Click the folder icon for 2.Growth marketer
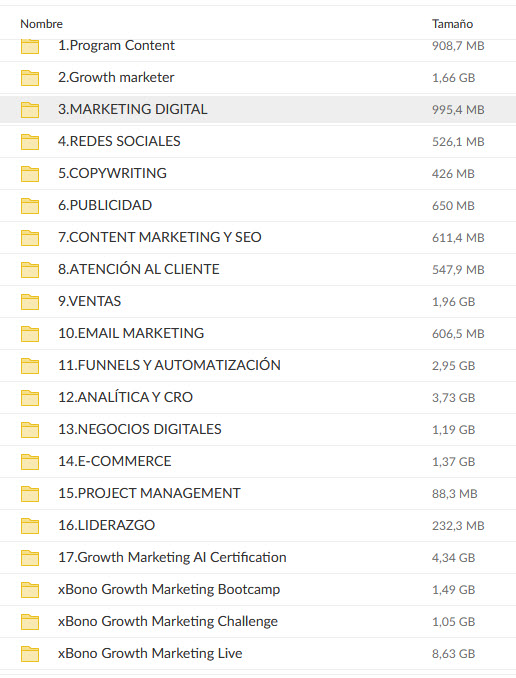 click(30, 78)
